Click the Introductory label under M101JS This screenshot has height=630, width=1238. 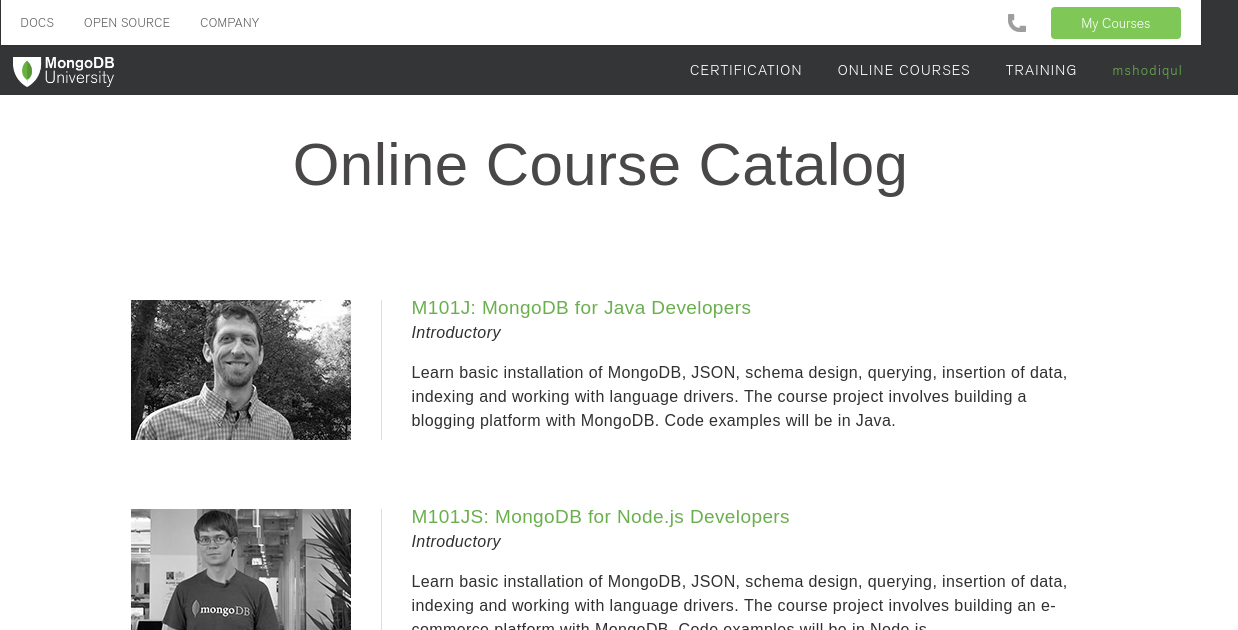pos(456,542)
